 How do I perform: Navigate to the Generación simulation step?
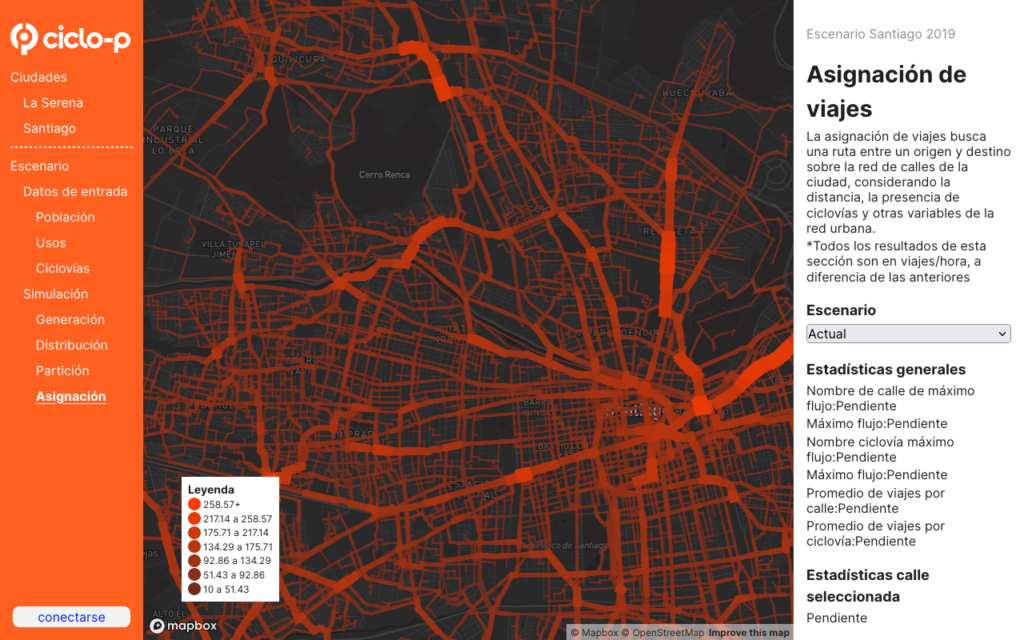(70, 320)
